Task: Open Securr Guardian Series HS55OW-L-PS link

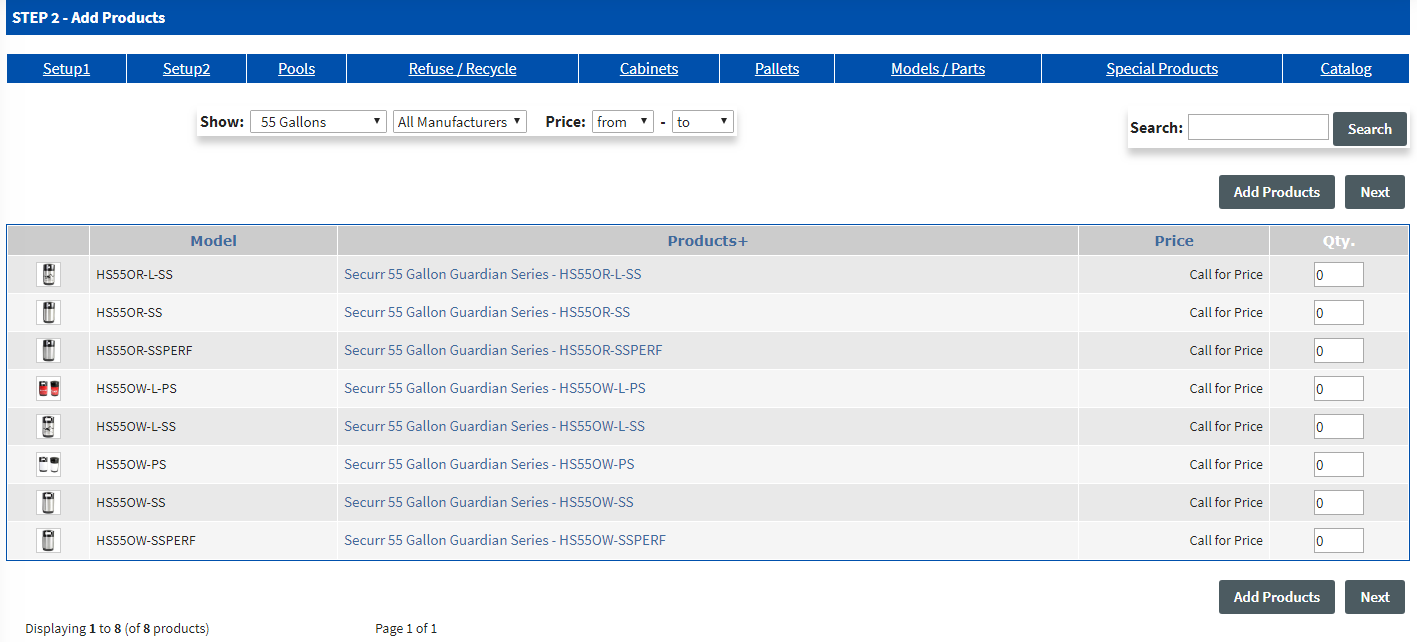Action: (495, 388)
